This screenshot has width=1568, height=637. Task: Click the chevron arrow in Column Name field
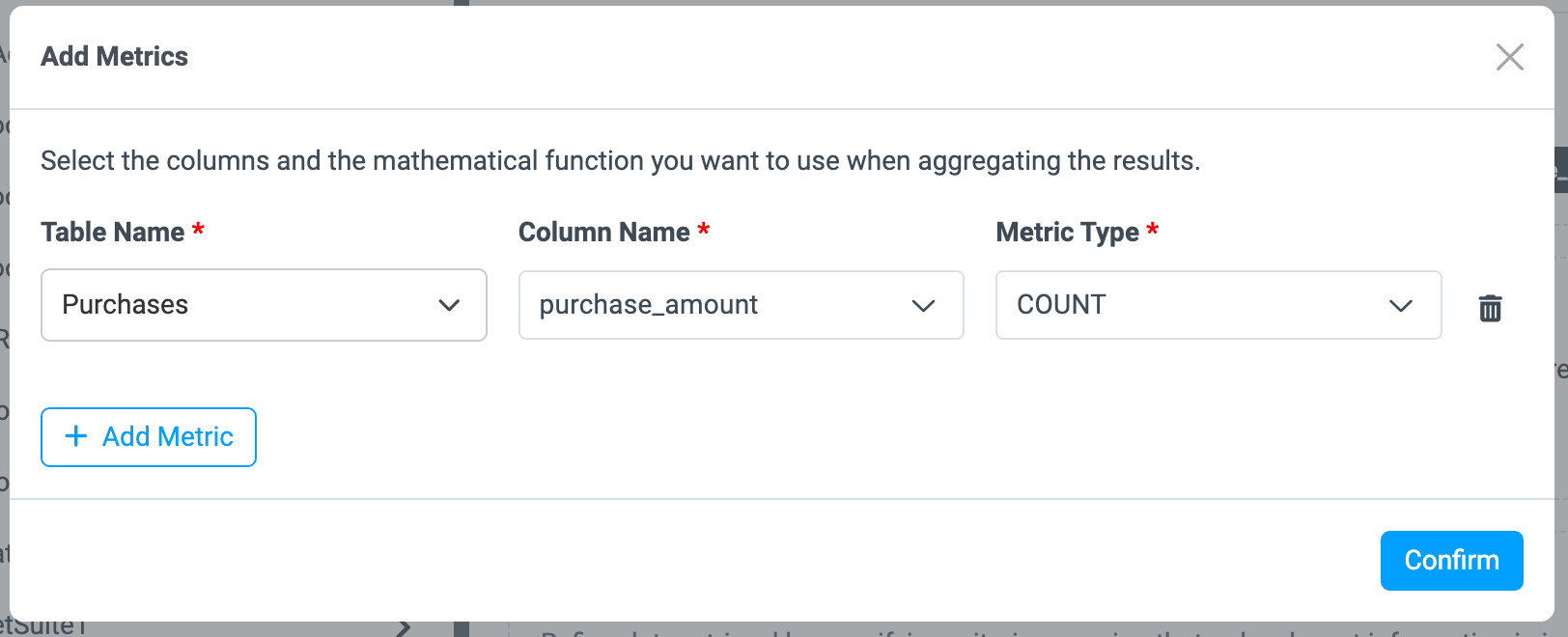[923, 305]
